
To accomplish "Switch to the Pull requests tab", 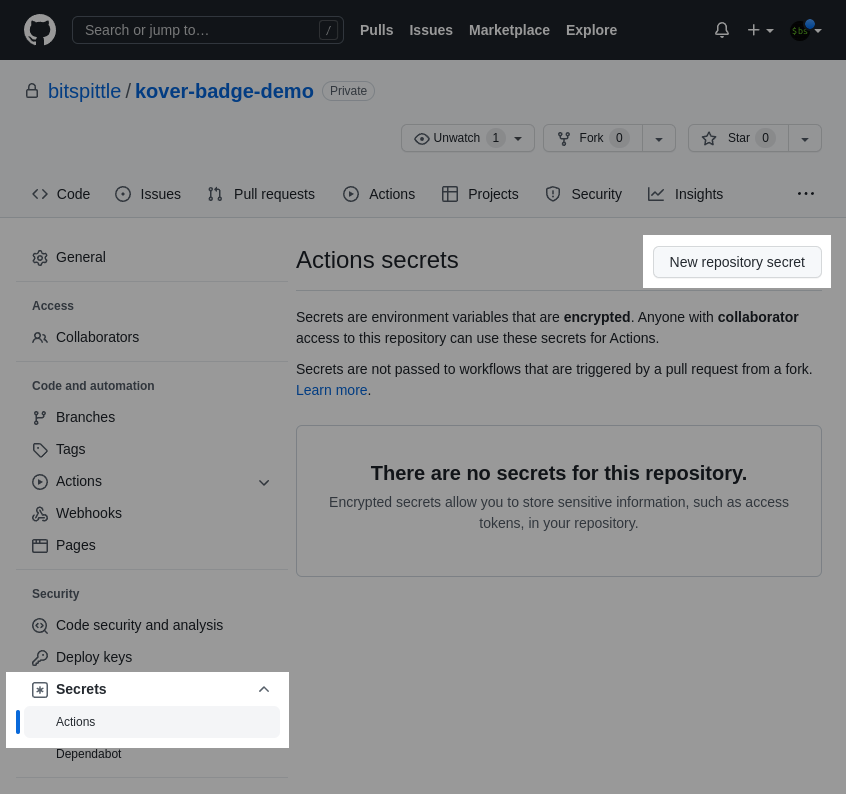I will coord(261,194).
